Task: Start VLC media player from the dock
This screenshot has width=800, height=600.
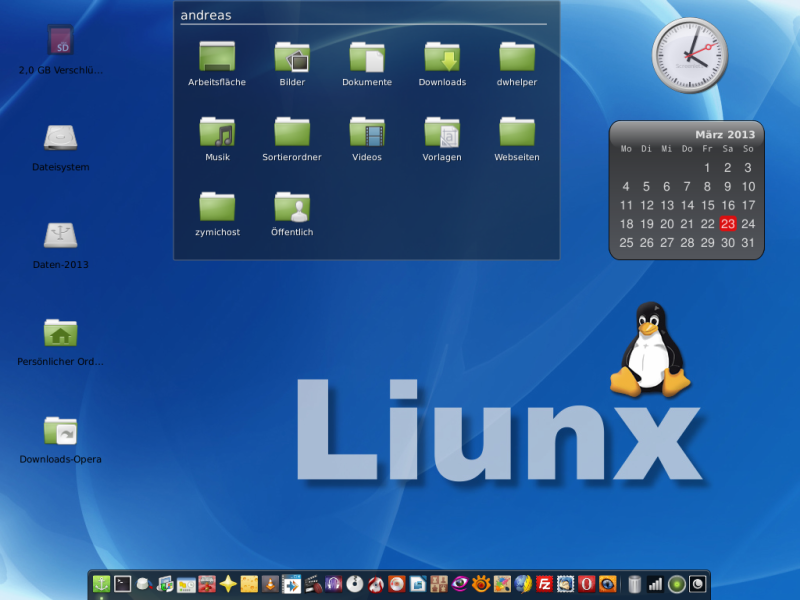Action: tap(268, 583)
